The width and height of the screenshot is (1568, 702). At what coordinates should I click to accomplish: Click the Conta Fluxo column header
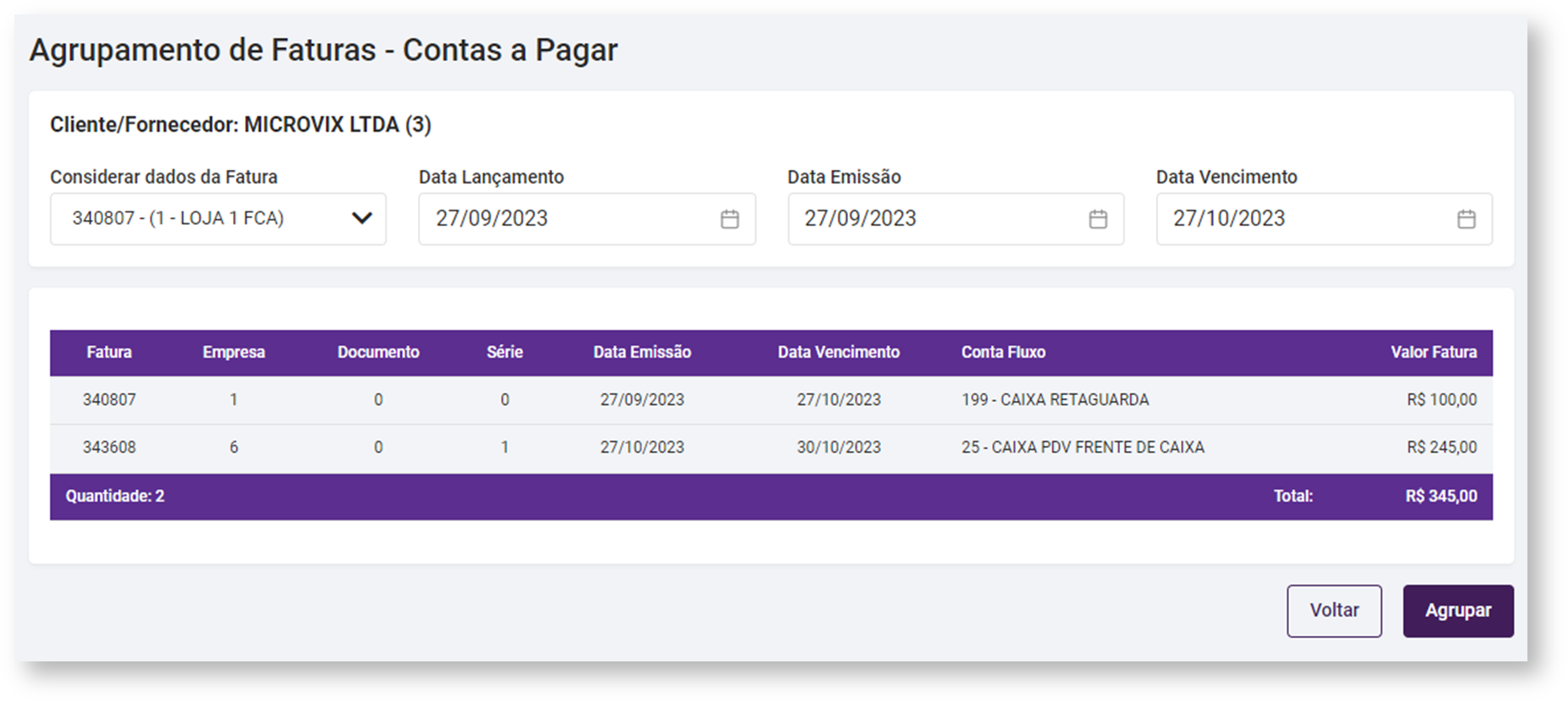tap(1003, 353)
